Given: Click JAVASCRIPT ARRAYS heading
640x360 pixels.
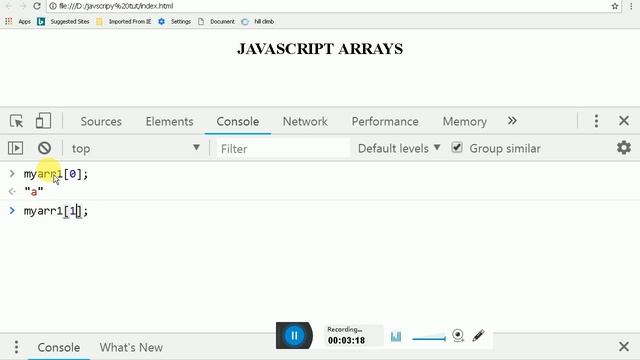Looking at the screenshot, I should (320, 49).
